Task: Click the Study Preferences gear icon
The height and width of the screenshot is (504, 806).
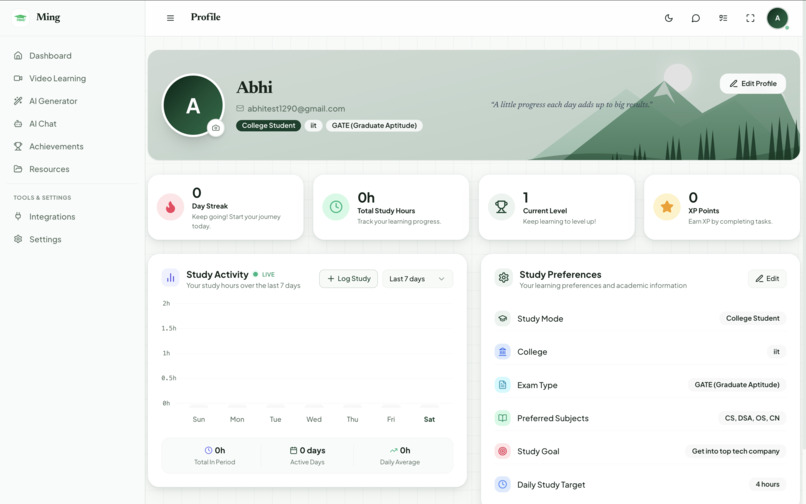Action: click(503, 278)
